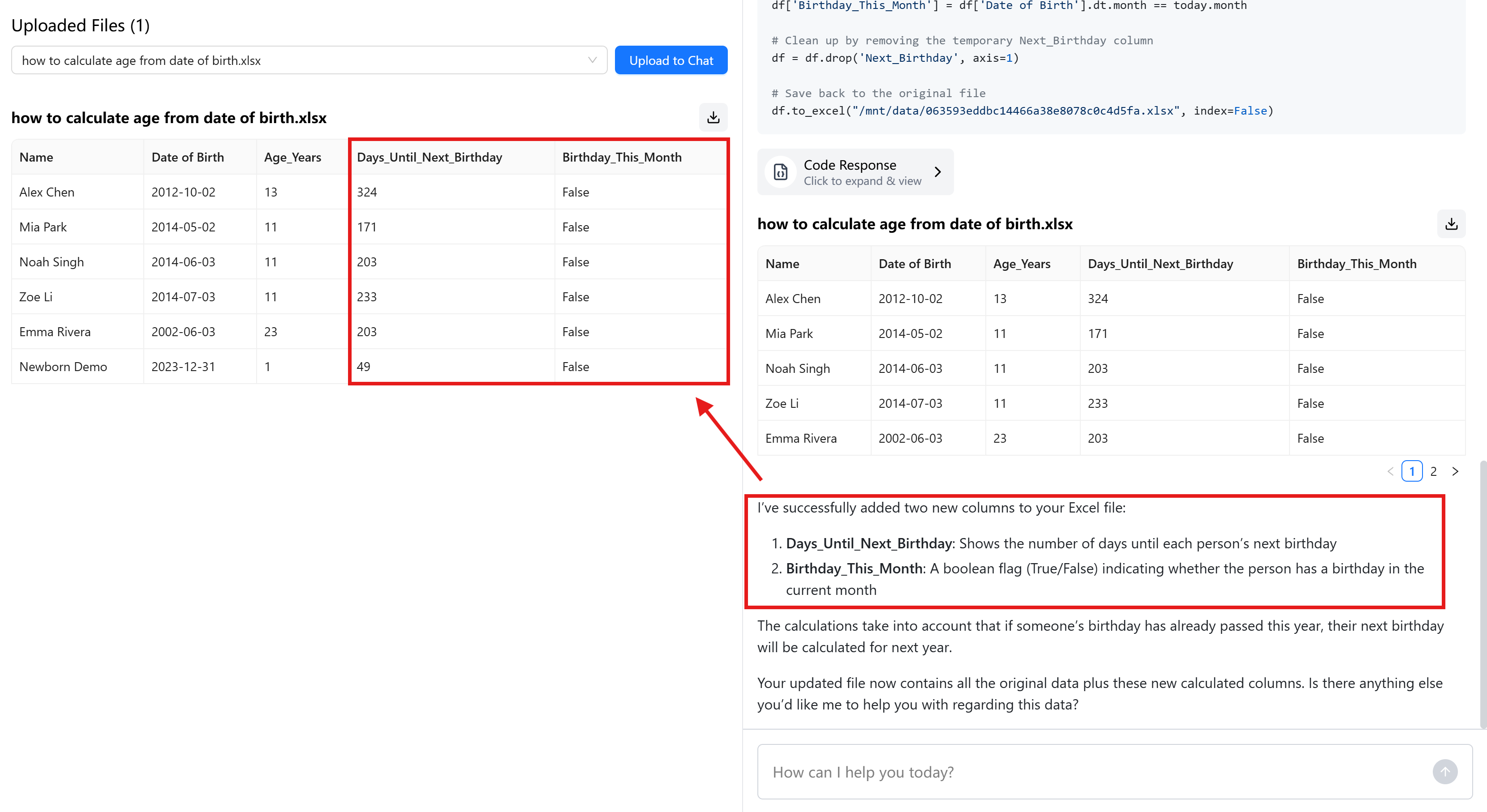Switch to table page 2
The height and width of the screenshot is (812, 1487).
coord(1433,471)
